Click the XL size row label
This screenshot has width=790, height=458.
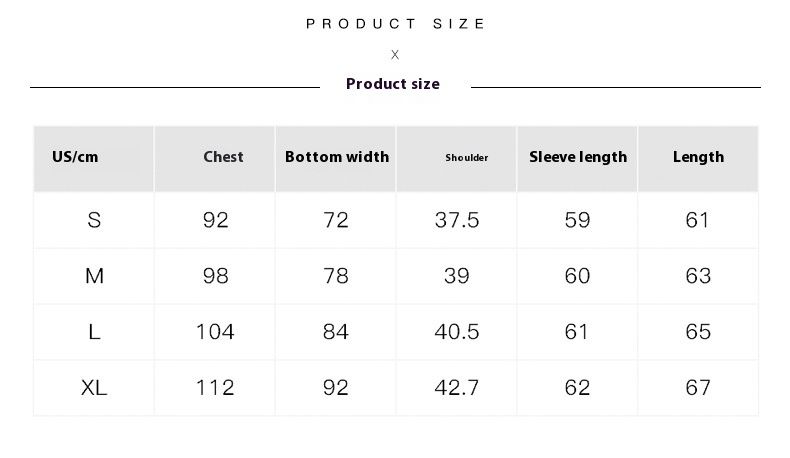pos(94,388)
